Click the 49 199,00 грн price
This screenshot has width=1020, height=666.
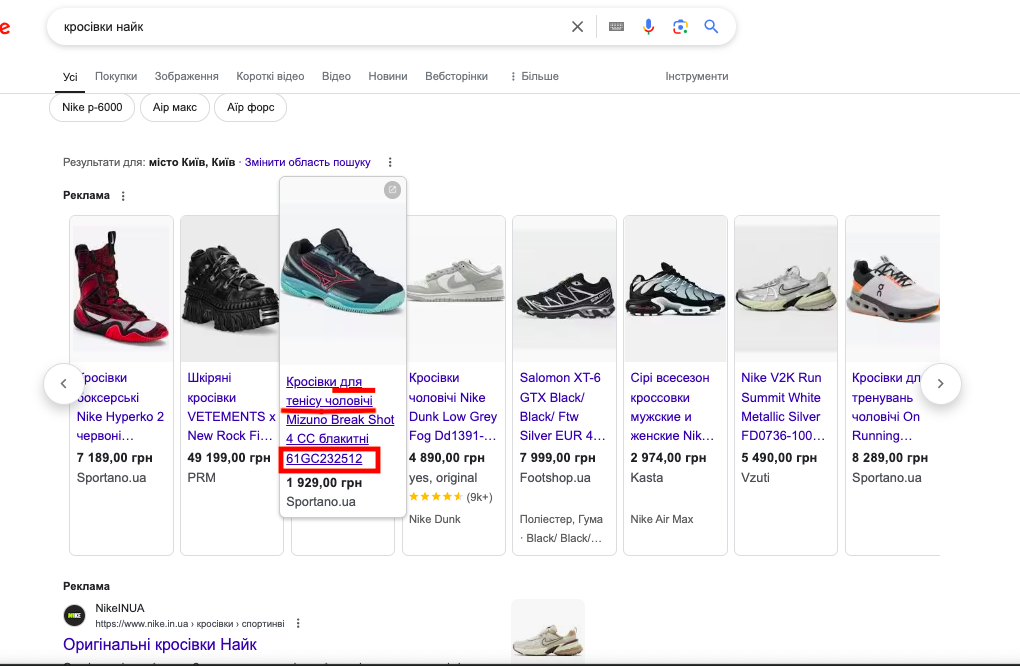(x=229, y=458)
